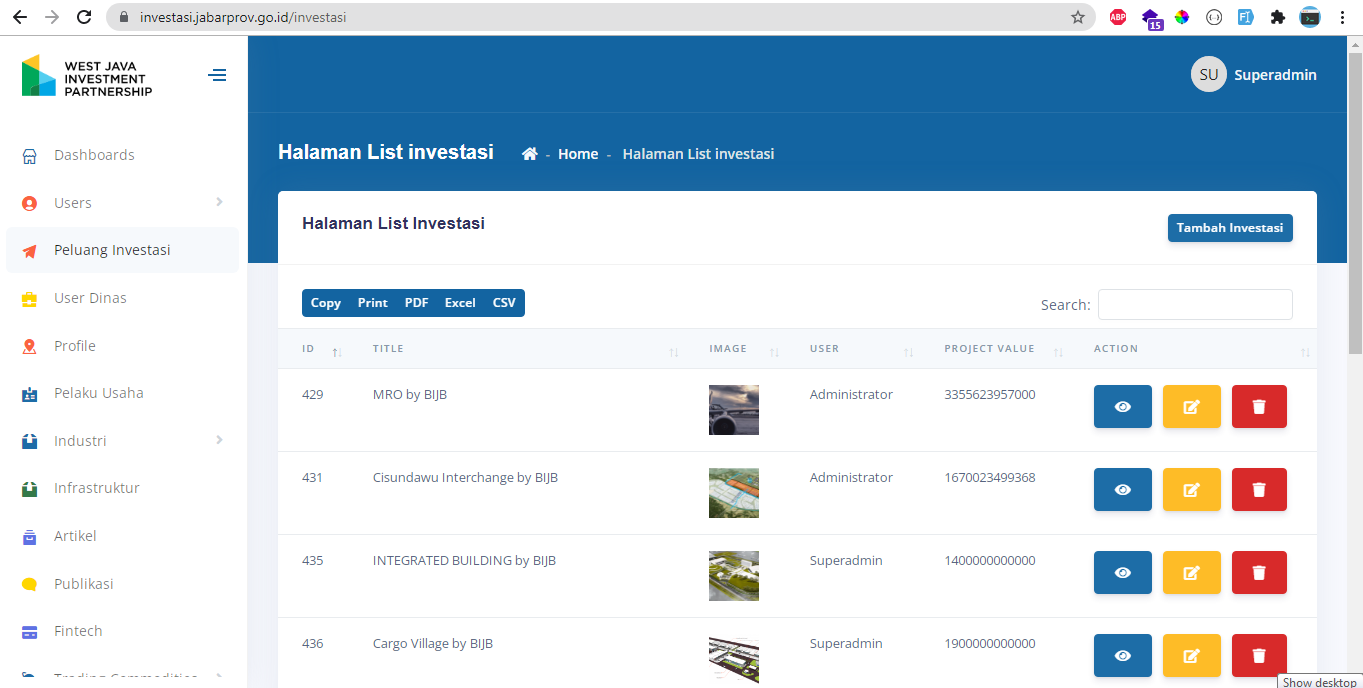Viewport: 1363px width, 688px height.
Task: Delete the INTEGRATED BUILDING by BIJB entry
Action: coord(1258,573)
